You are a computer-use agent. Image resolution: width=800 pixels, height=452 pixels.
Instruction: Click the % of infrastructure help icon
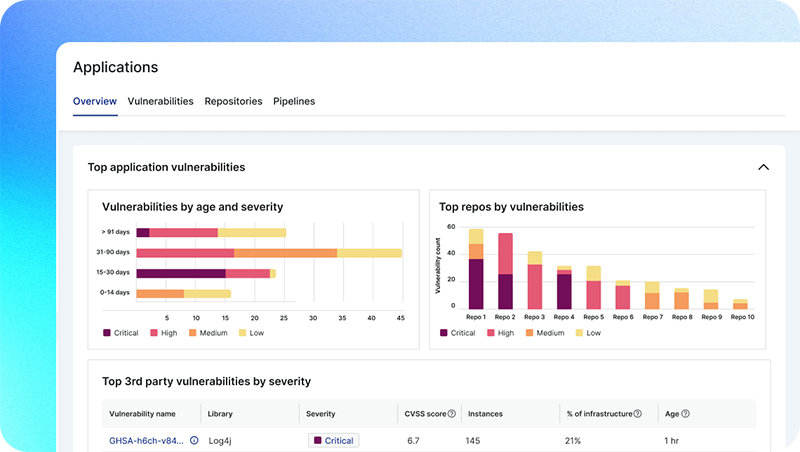click(637, 414)
